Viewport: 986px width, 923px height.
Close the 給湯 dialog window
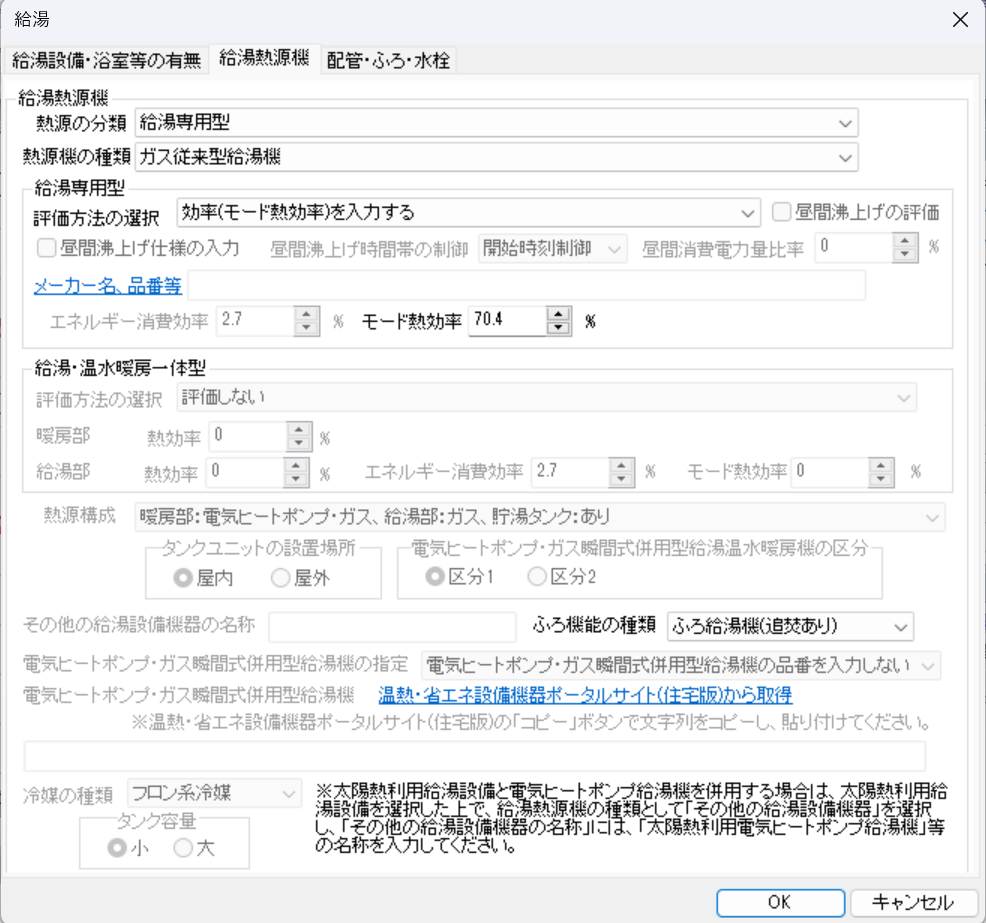959,19
